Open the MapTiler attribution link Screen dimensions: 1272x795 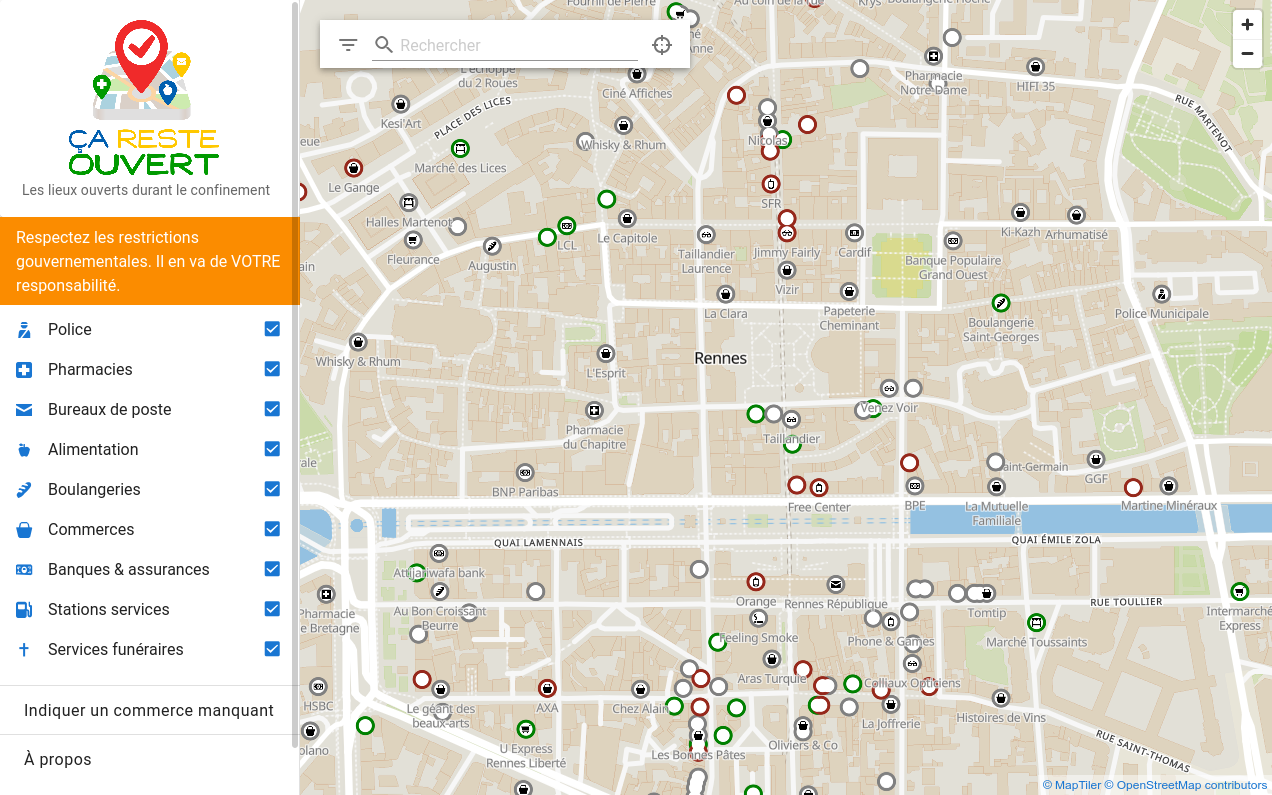pyautogui.click(x=1071, y=785)
